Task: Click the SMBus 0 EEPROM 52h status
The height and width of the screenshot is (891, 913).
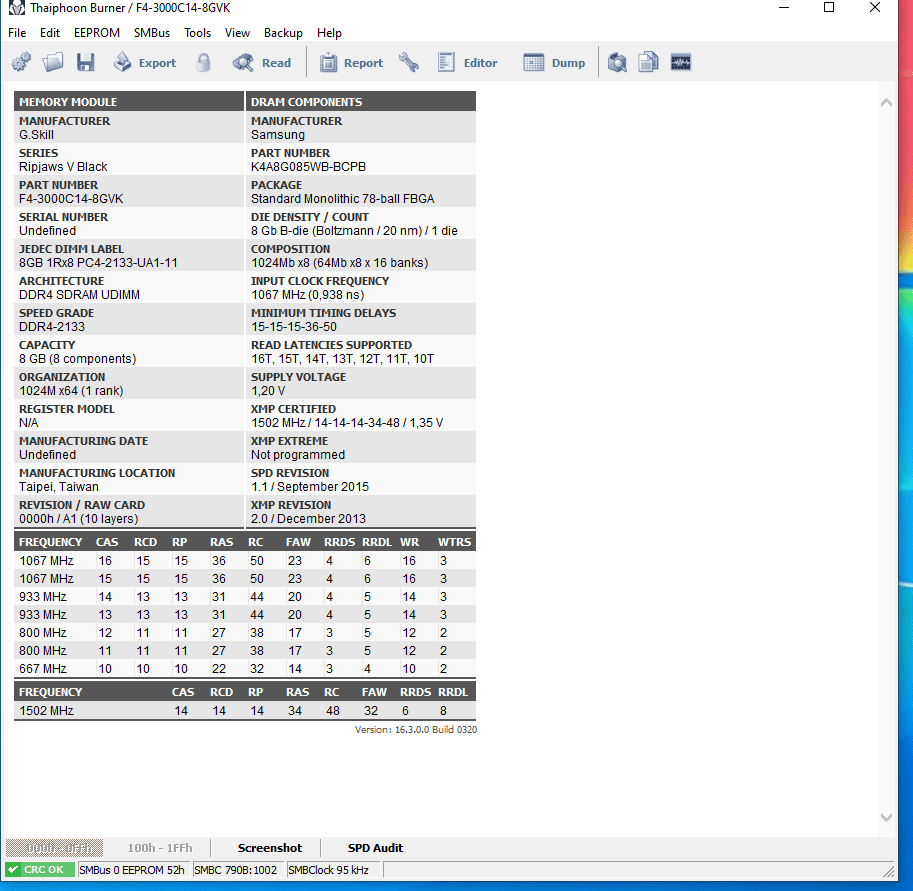Action: coord(132,869)
